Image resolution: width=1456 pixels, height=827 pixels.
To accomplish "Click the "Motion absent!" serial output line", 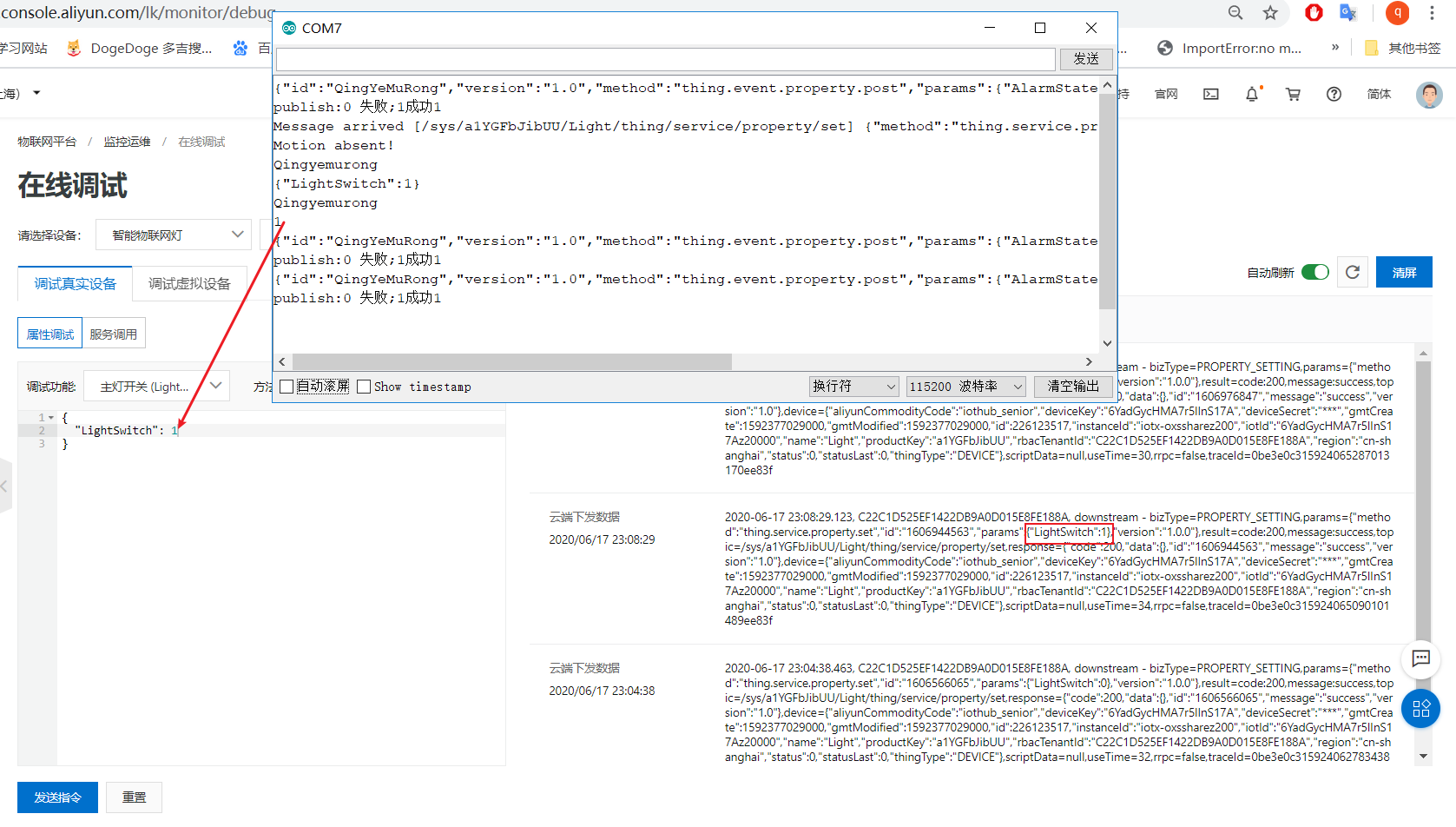I will (x=333, y=145).
